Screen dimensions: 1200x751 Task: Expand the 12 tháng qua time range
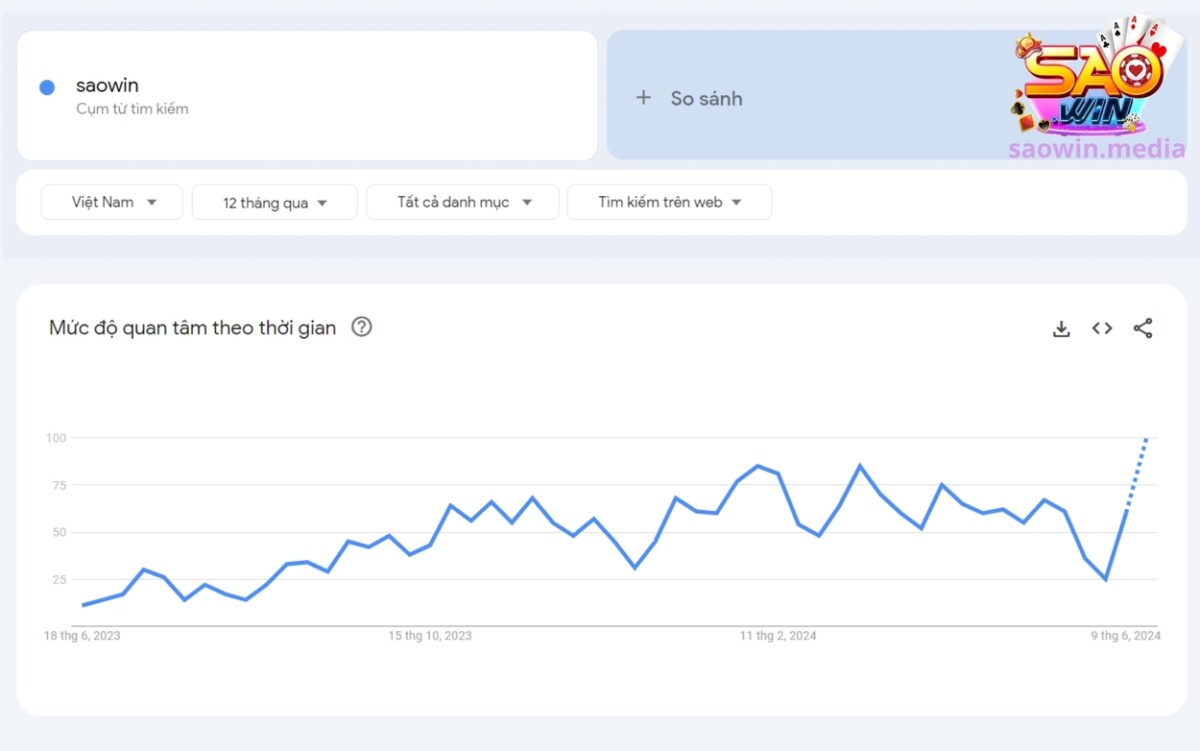pyautogui.click(x=274, y=203)
